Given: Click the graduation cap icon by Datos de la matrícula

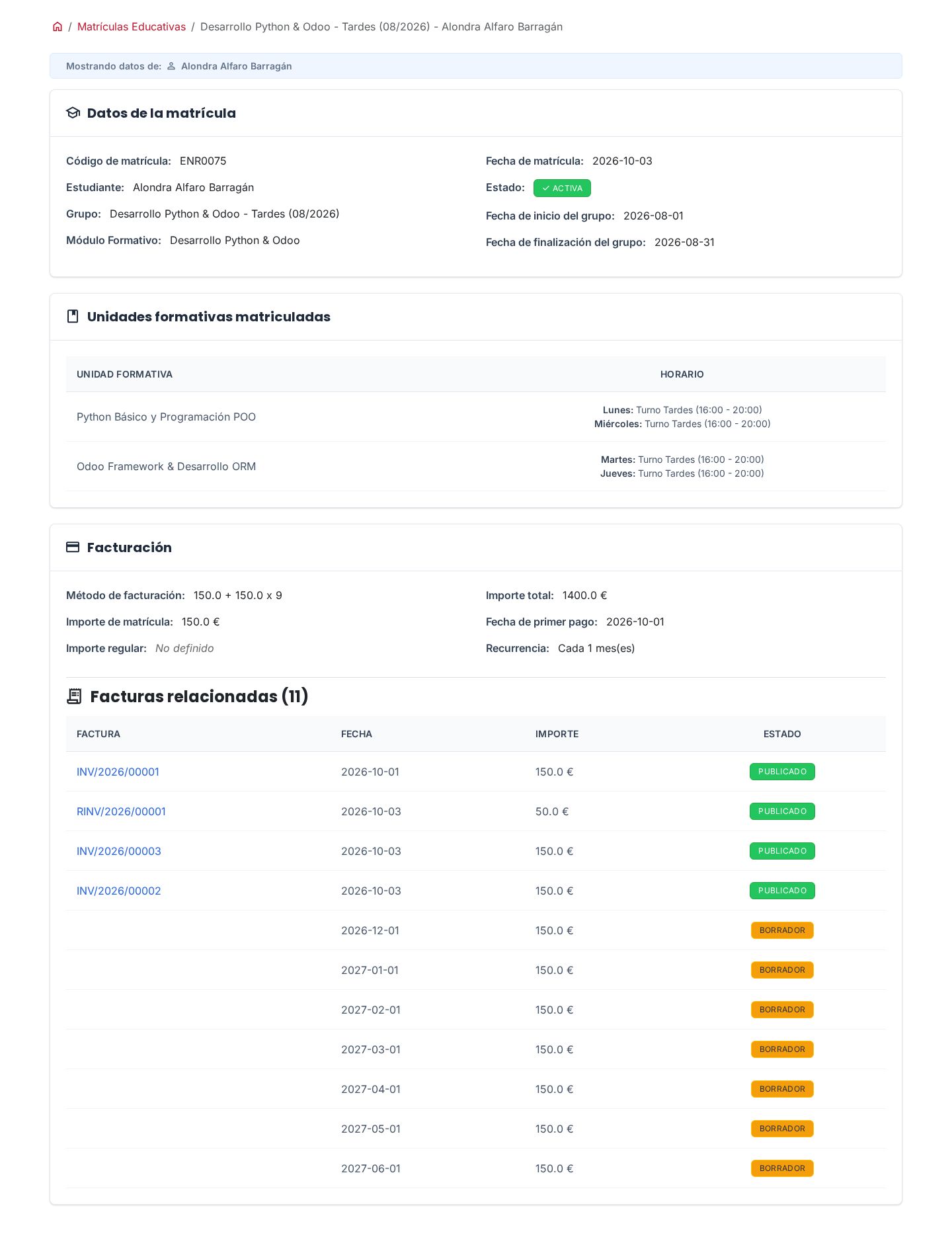Looking at the screenshot, I should pos(73,113).
